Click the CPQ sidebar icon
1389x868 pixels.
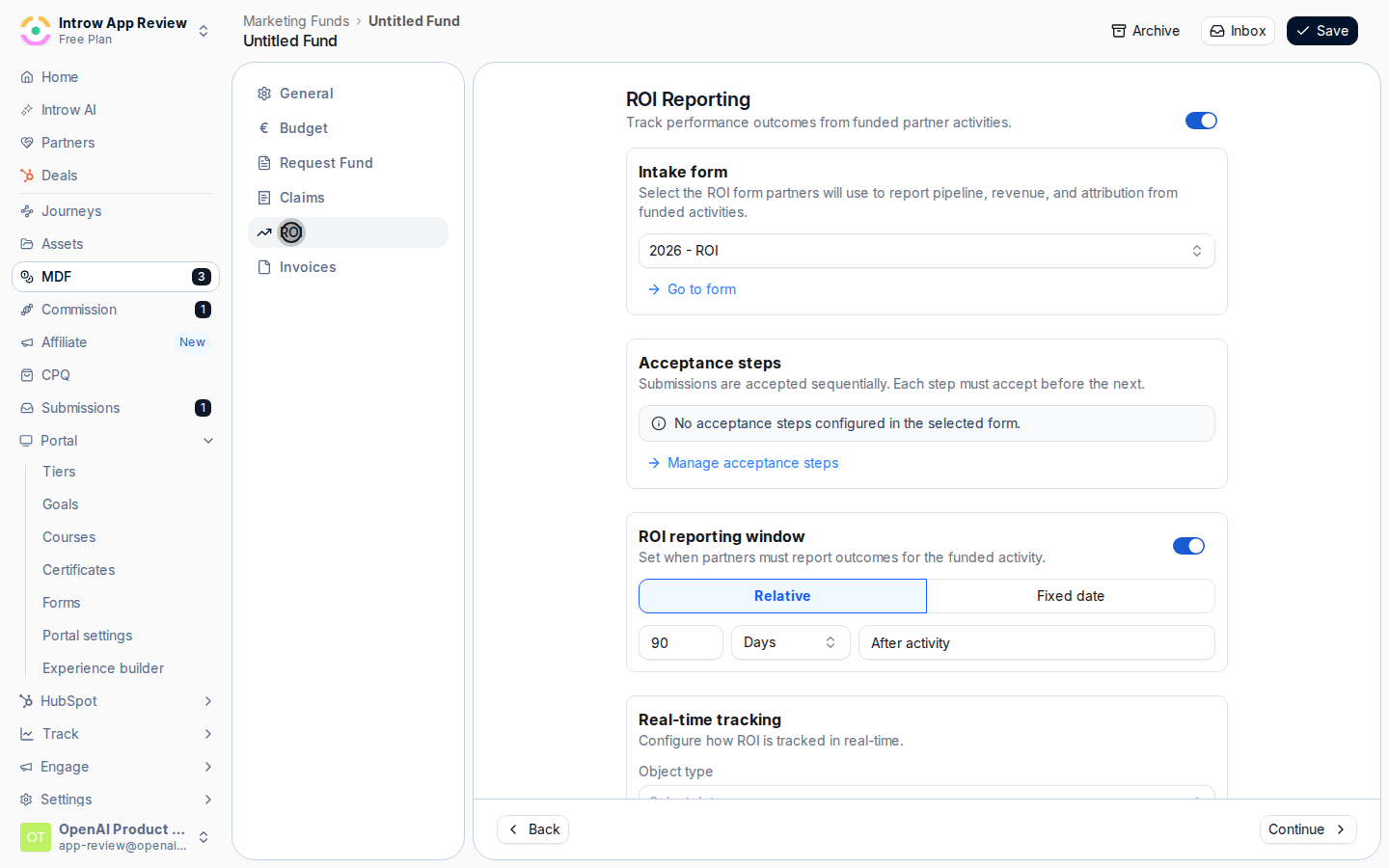(27, 375)
